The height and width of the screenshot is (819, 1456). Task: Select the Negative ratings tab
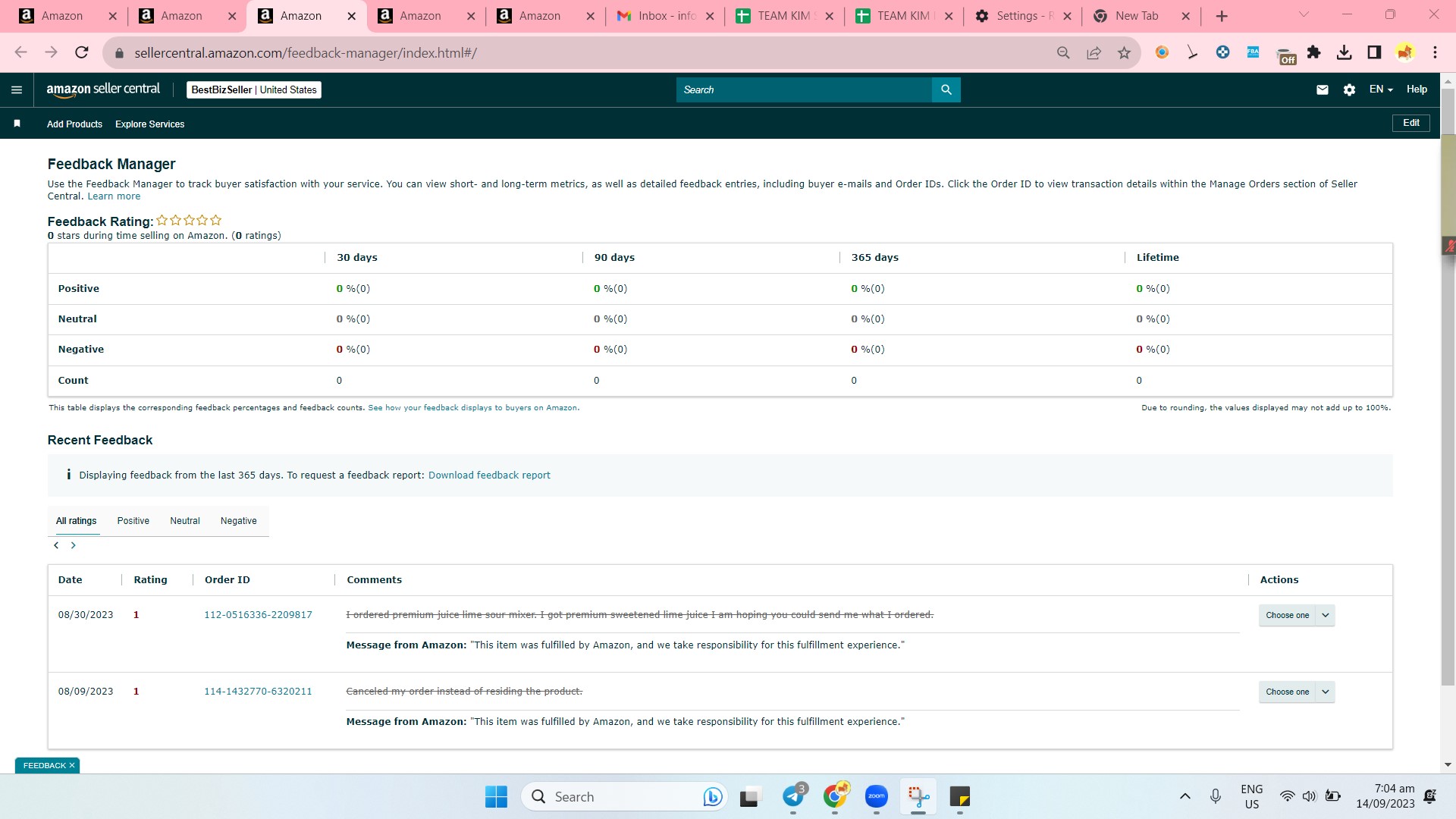(238, 521)
